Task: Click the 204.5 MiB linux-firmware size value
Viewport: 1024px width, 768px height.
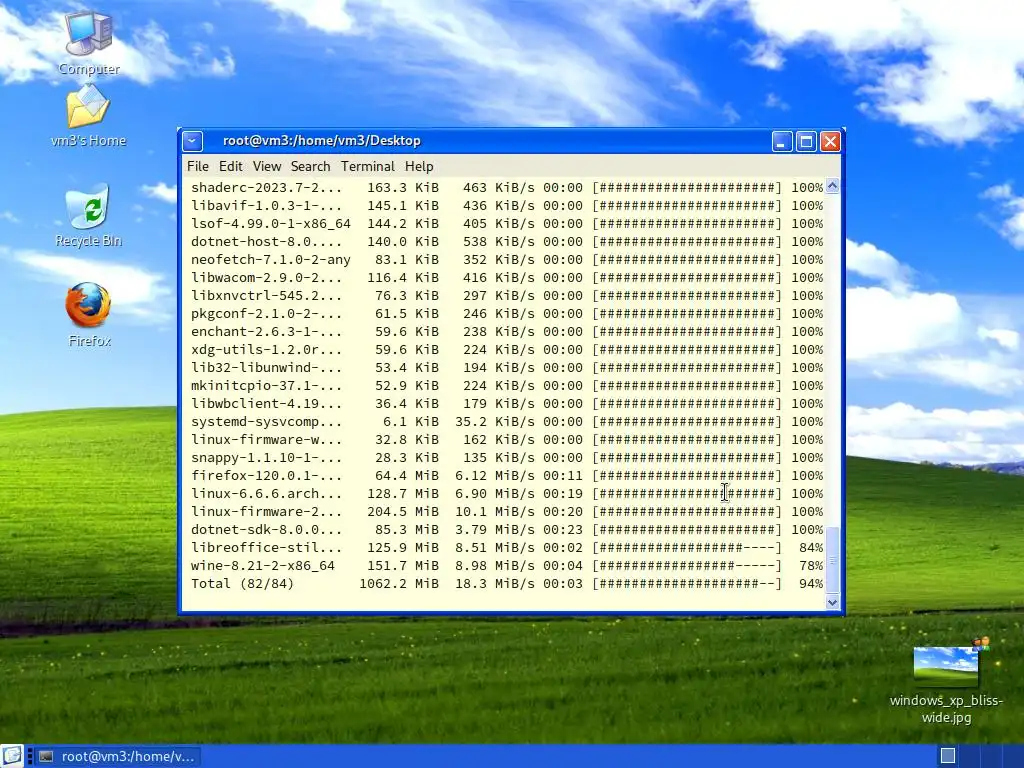Action: (x=403, y=511)
